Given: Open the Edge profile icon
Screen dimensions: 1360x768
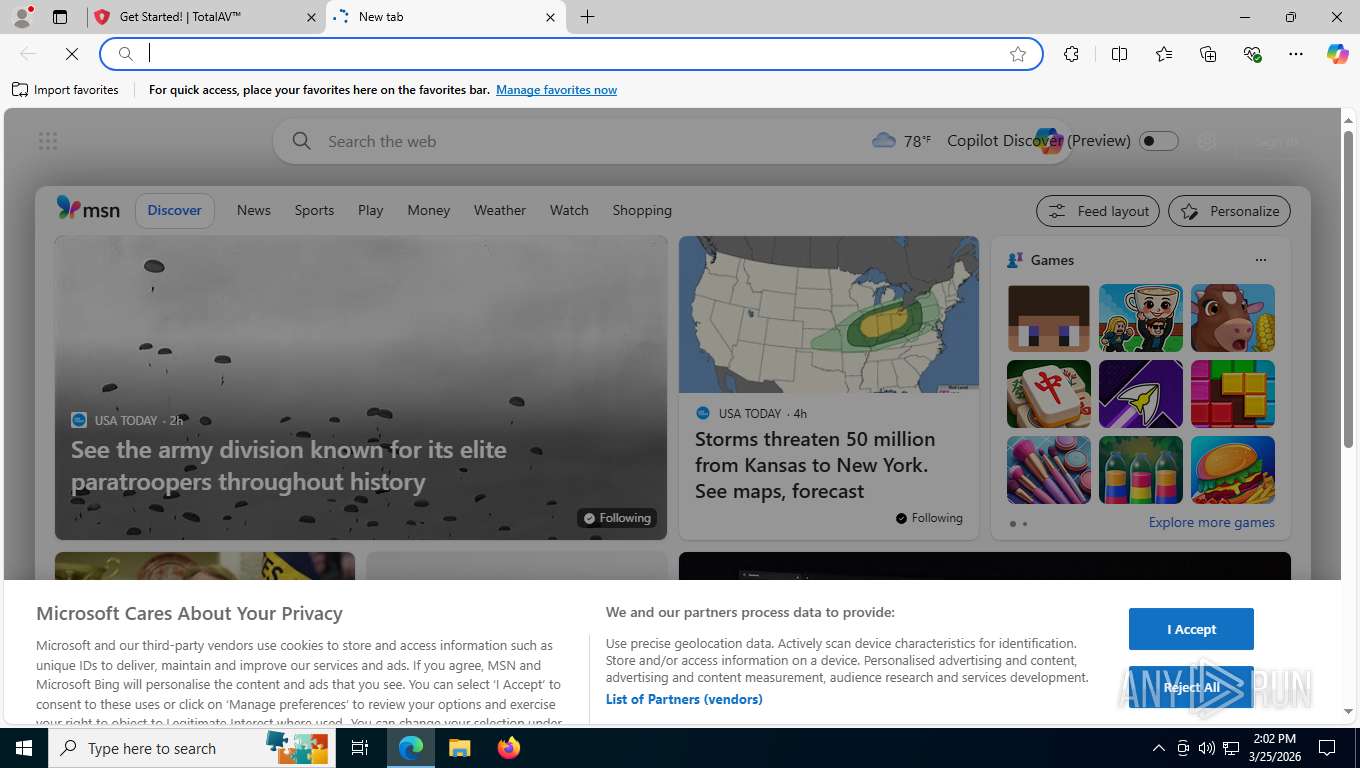Looking at the screenshot, I should pos(22,17).
